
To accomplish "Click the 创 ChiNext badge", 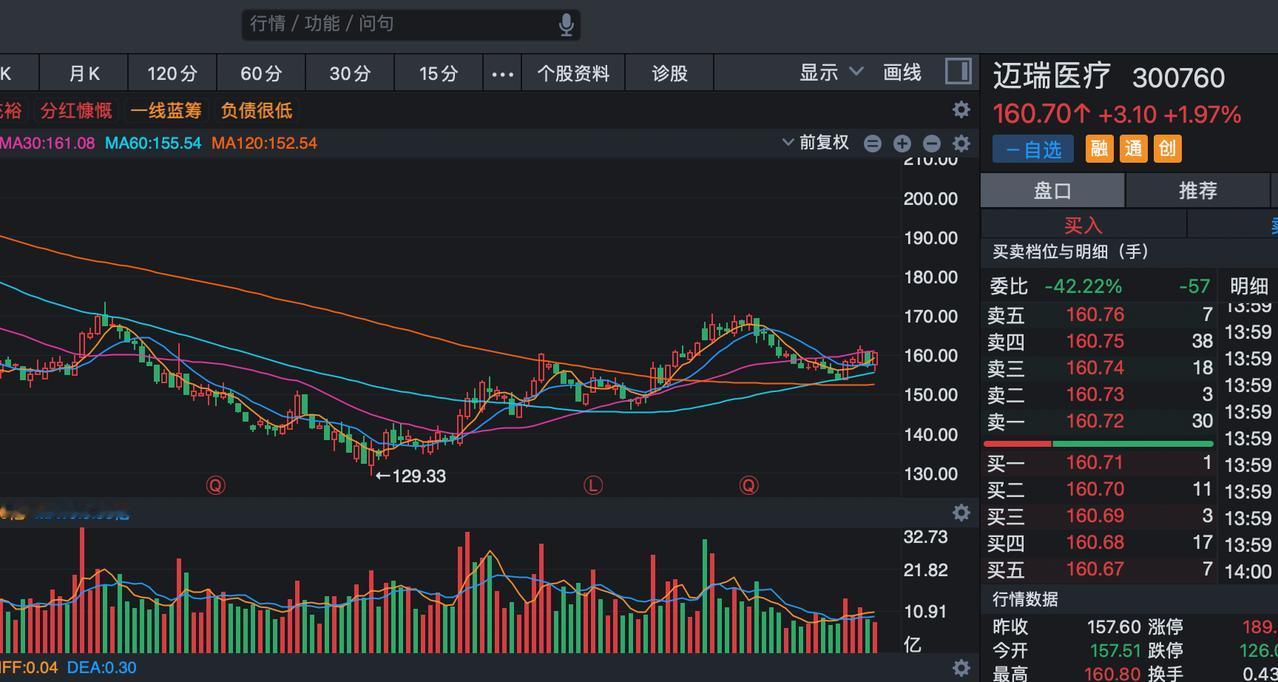I will [1167, 149].
